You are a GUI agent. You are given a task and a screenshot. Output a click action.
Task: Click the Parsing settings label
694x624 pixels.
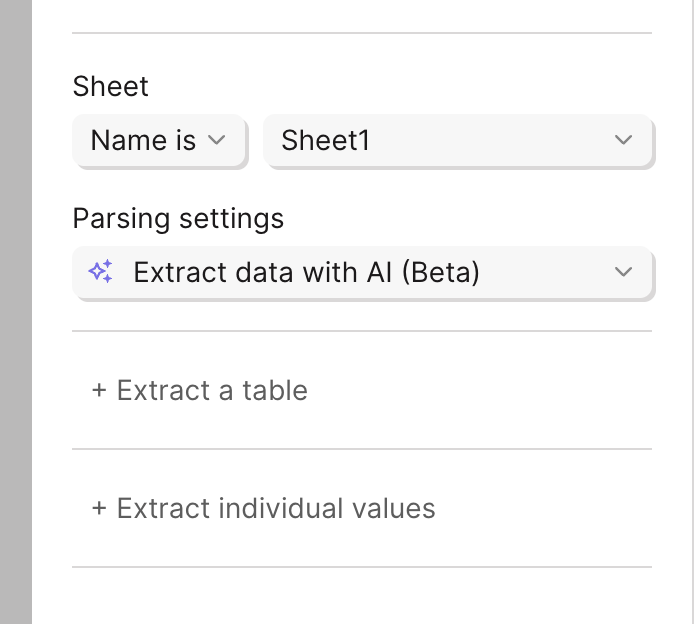(x=178, y=218)
